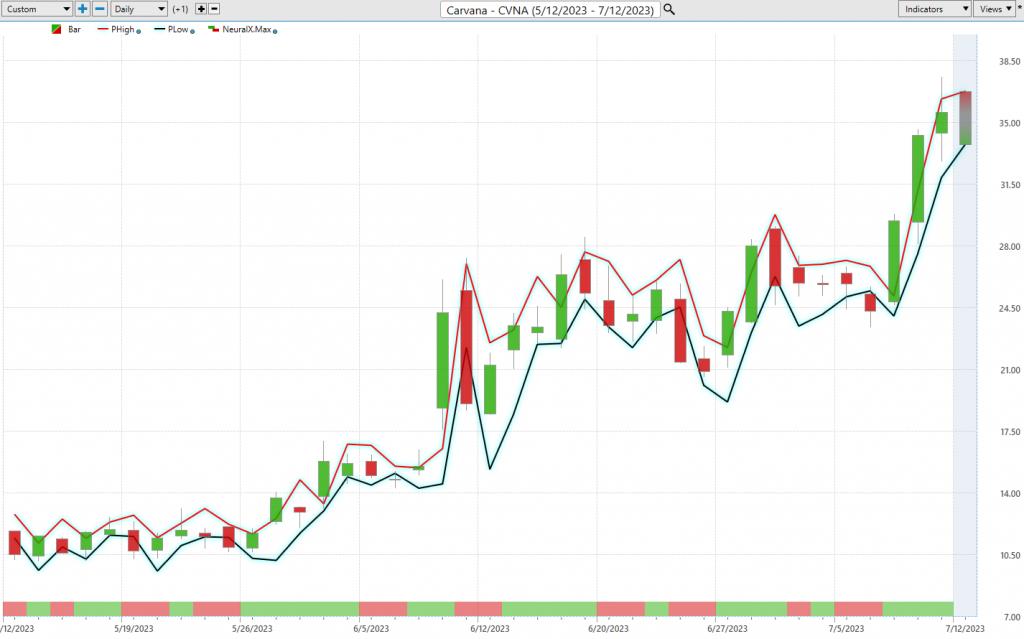Click the 7/12/2023 date axis label
The height and width of the screenshot is (639, 1024).
point(965,629)
